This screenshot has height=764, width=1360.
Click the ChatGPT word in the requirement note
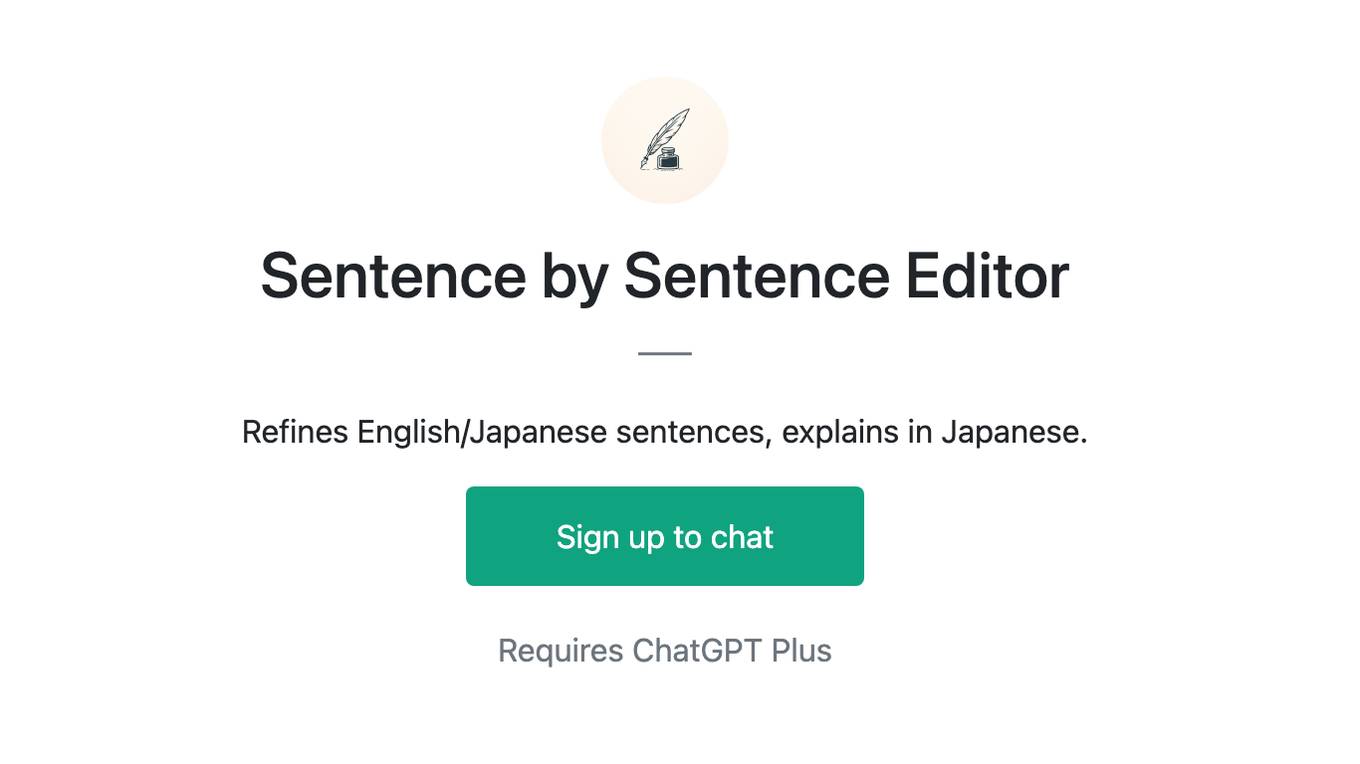(x=697, y=651)
